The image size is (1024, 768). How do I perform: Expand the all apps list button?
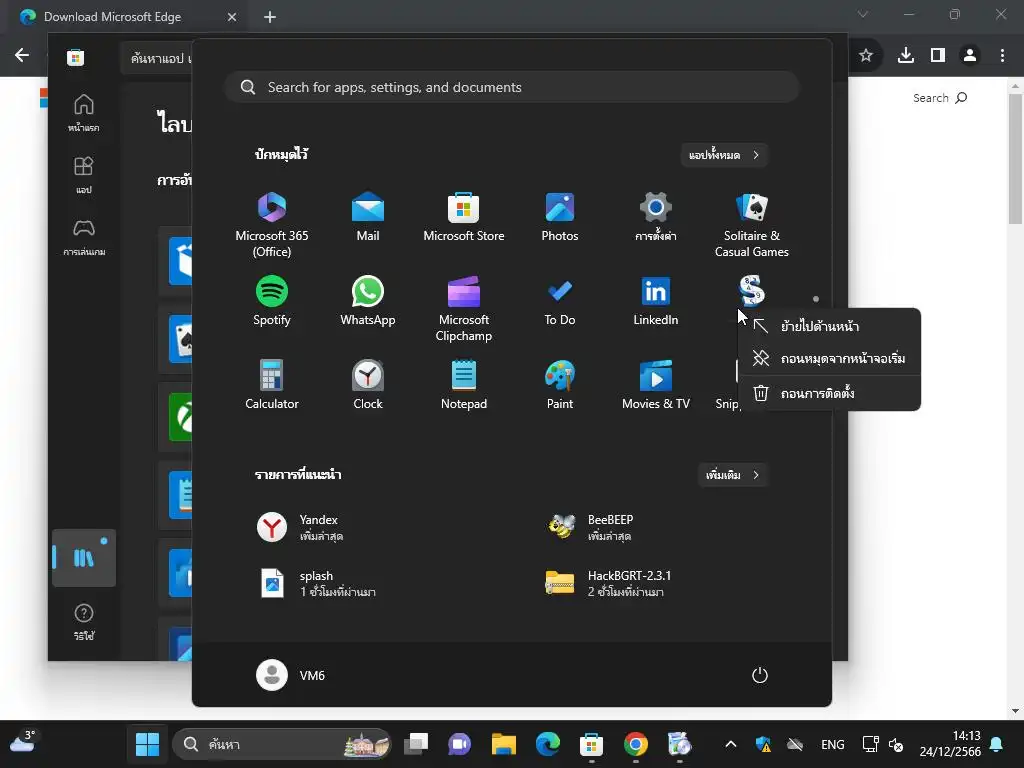[724, 155]
